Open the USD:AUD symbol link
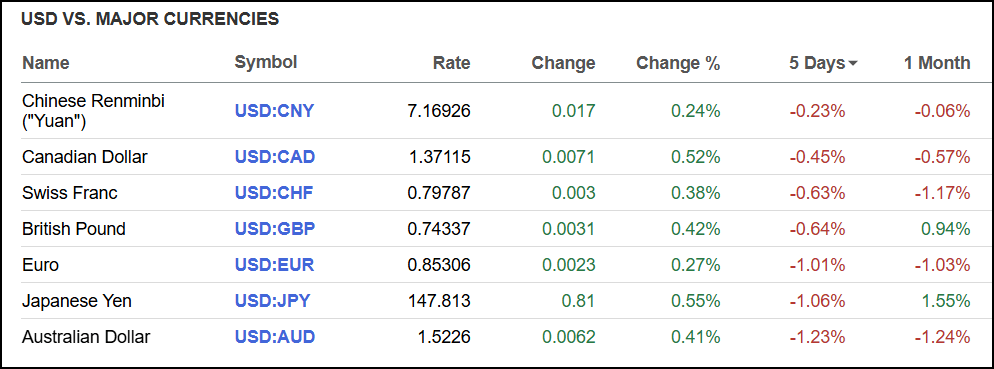994x369 pixels. (275, 337)
